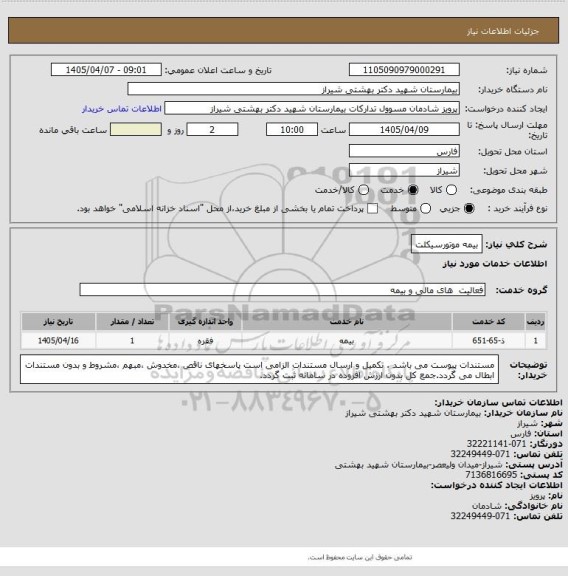Image resolution: width=568 pixels, height=576 pixels.
Task: Click the شماره نیاز number field
Action: [404, 70]
